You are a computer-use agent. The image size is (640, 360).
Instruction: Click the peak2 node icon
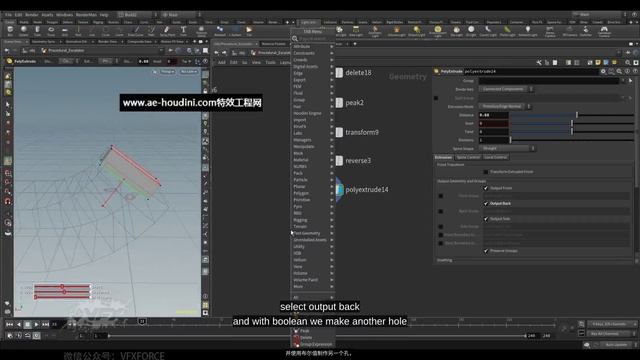tap(339, 102)
